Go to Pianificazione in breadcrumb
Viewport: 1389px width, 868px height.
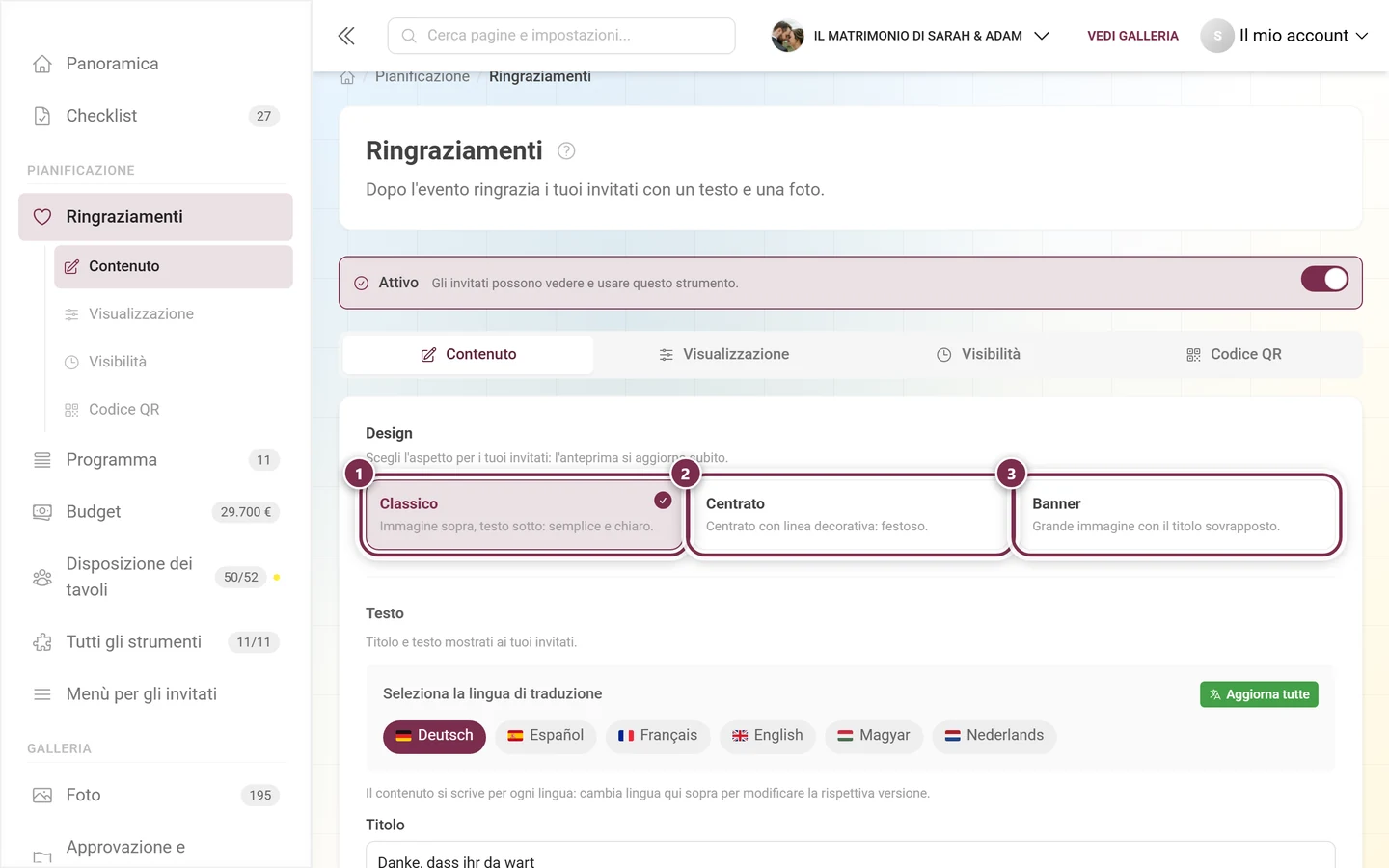(422, 77)
